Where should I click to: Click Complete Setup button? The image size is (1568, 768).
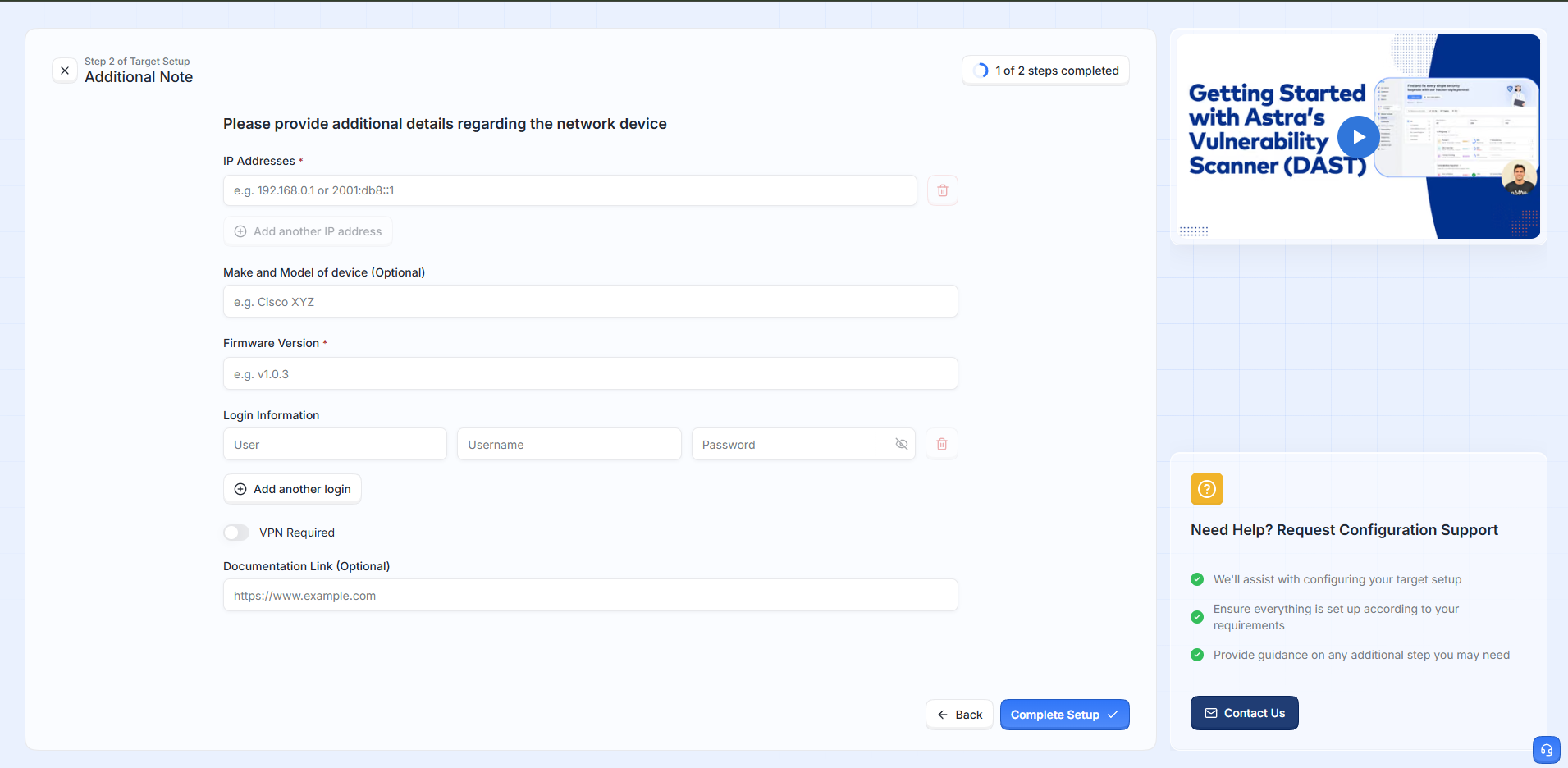(1064, 715)
